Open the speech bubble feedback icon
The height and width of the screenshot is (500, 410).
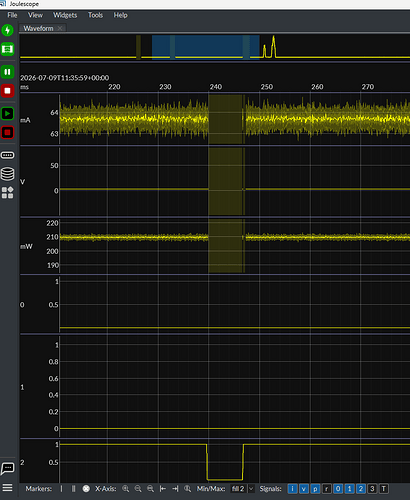click(x=7, y=468)
